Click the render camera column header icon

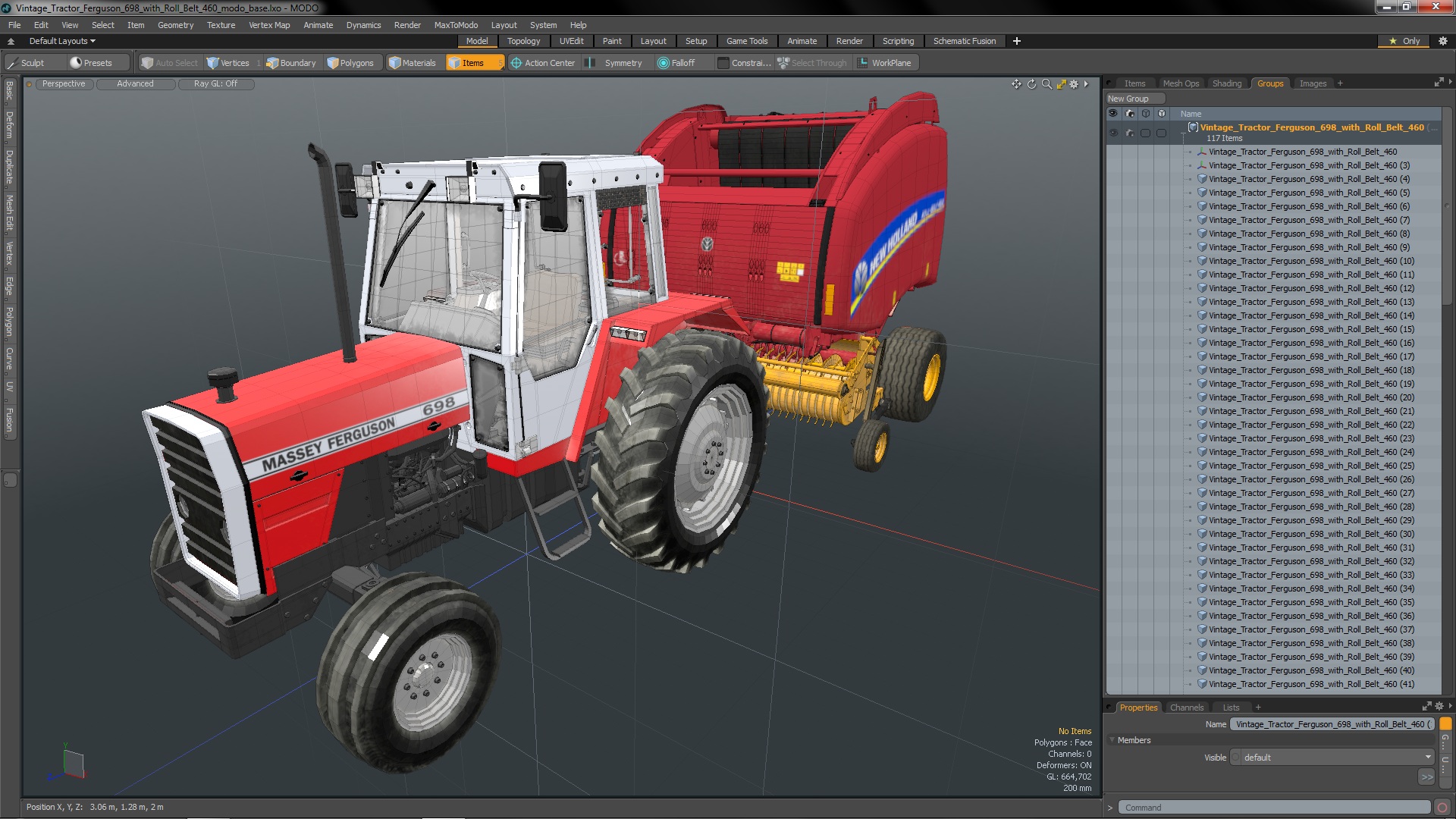1129,114
